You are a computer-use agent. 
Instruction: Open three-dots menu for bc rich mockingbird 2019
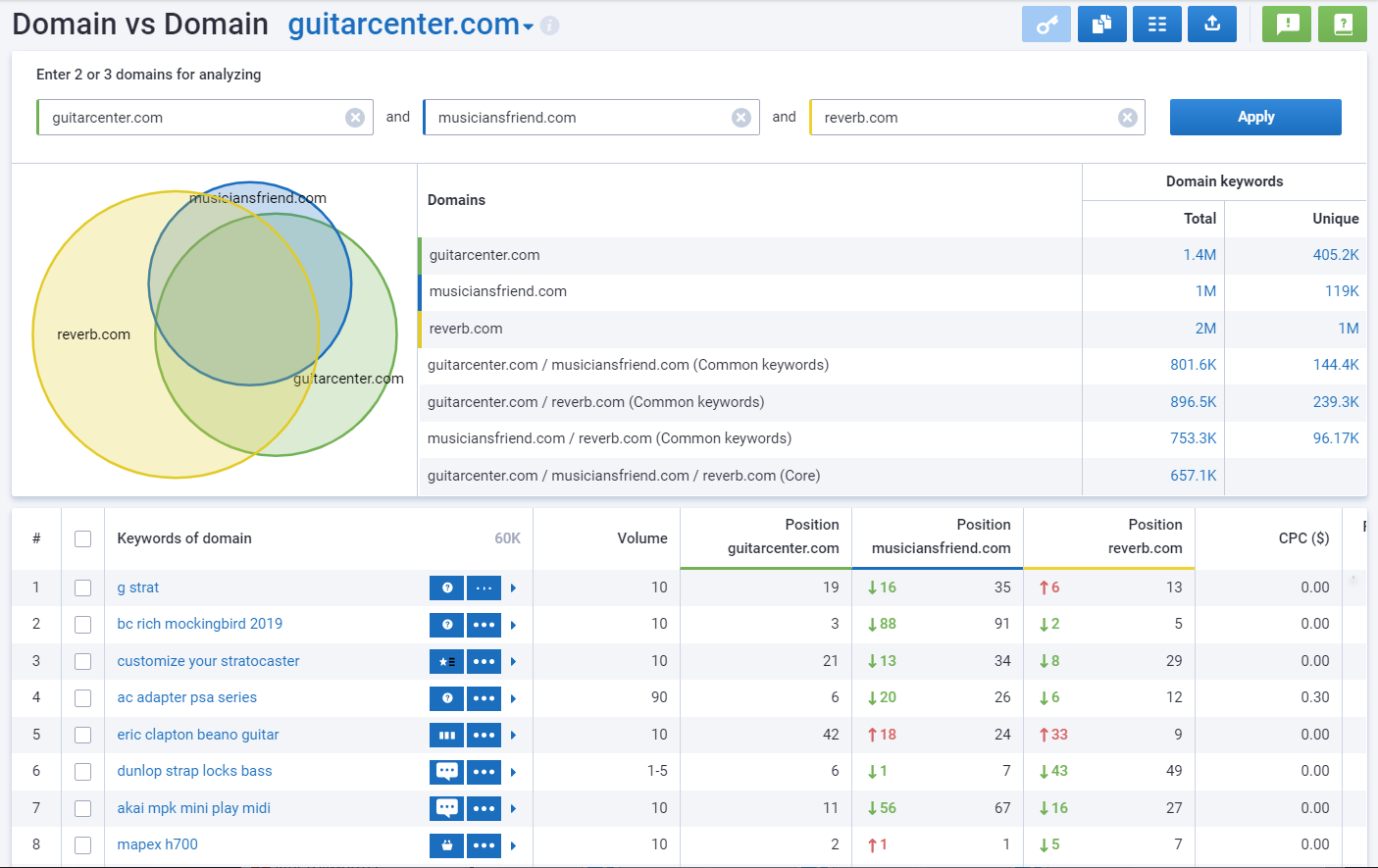pyautogui.click(x=484, y=625)
